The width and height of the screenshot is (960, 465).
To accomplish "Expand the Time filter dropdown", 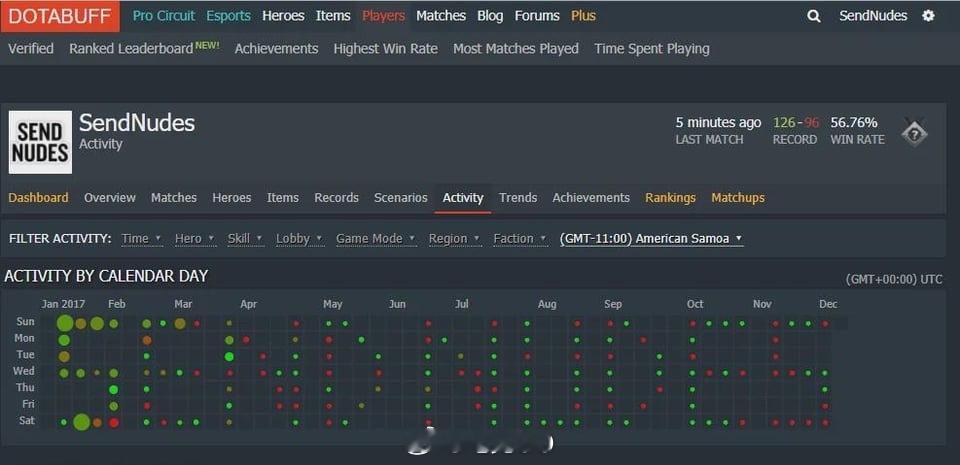I will pyautogui.click(x=141, y=239).
